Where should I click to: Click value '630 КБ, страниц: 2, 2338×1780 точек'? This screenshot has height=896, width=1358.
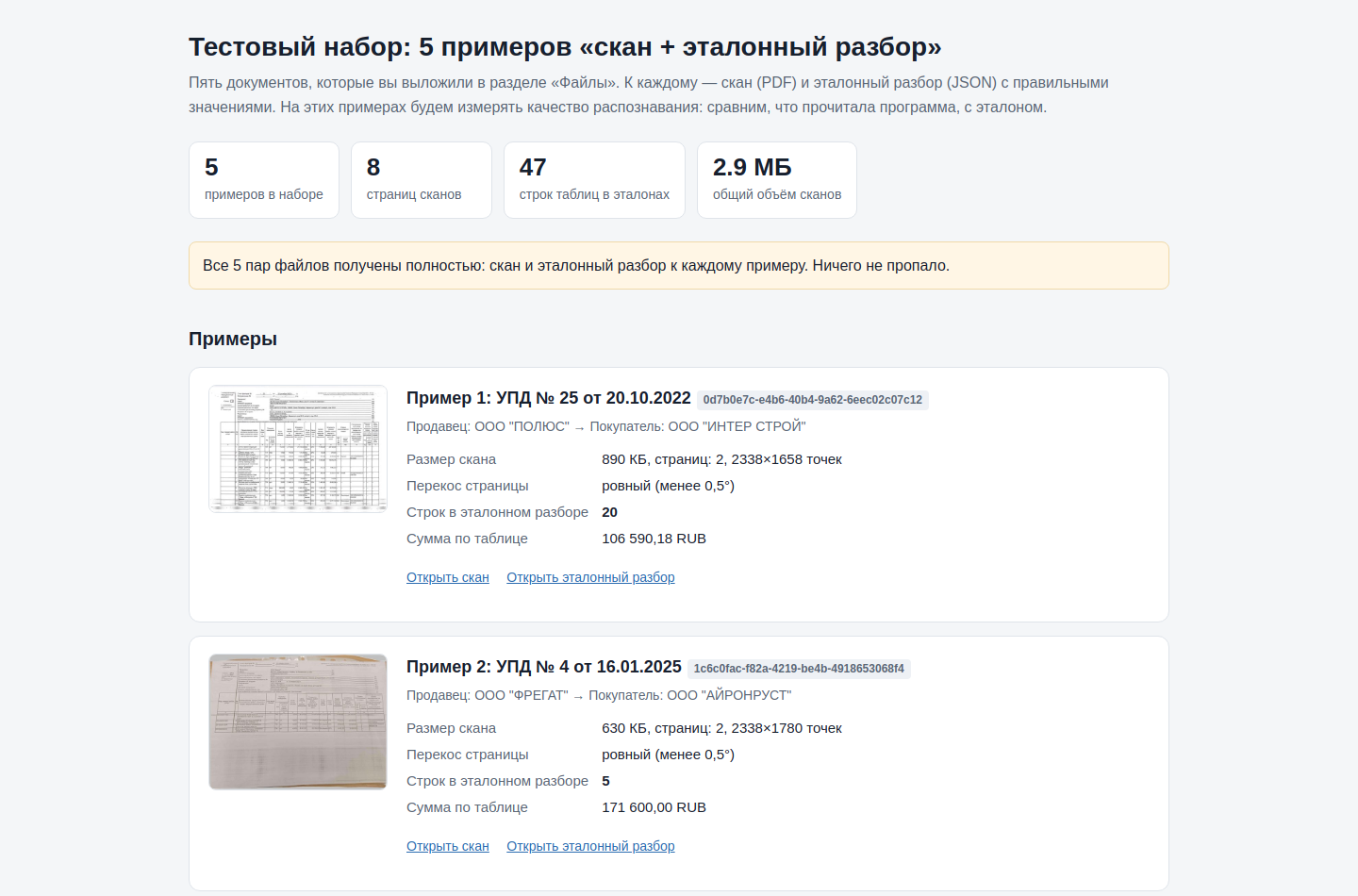click(722, 728)
